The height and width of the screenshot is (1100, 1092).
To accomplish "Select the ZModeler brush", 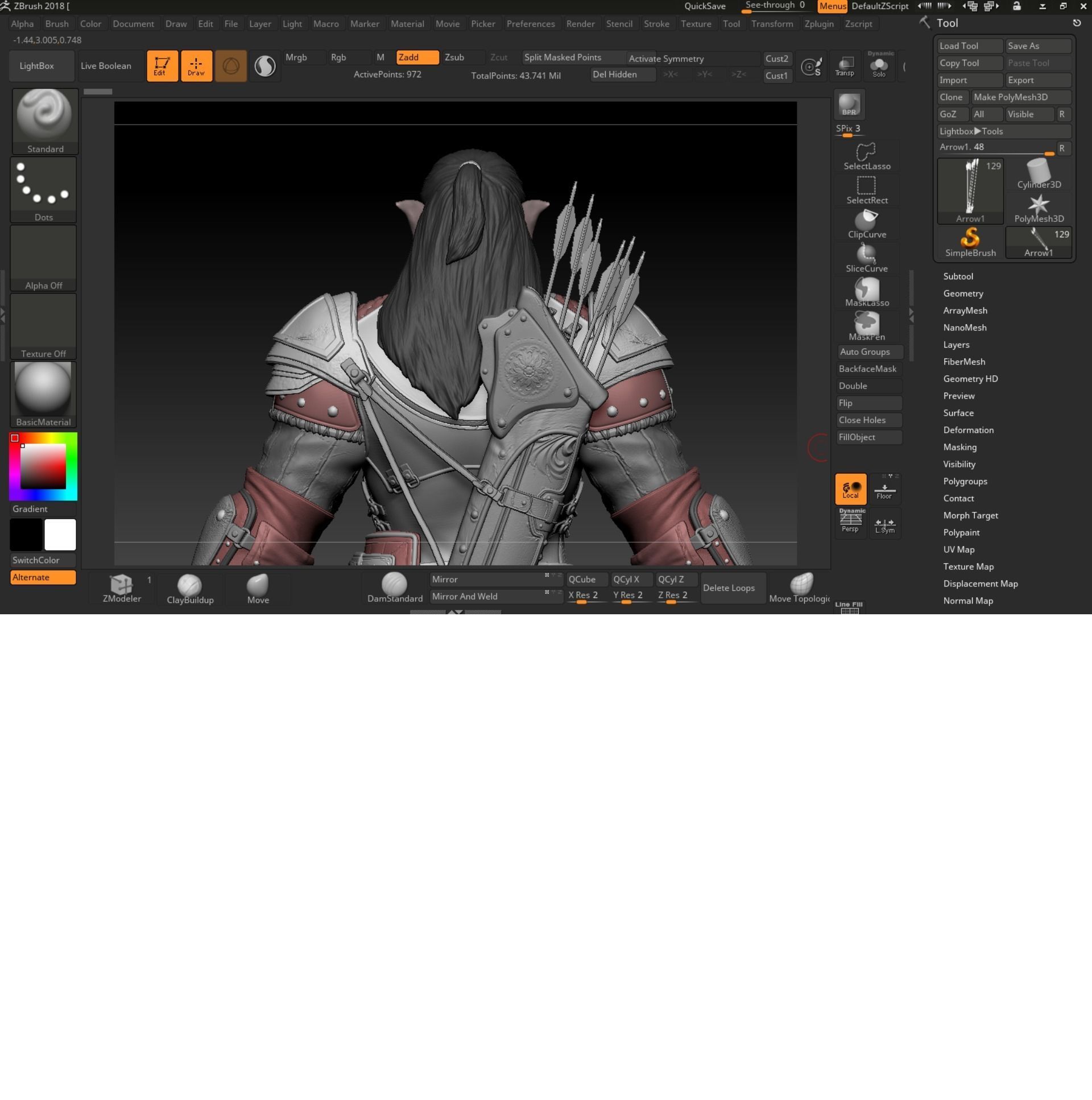I will tap(122, 589).
